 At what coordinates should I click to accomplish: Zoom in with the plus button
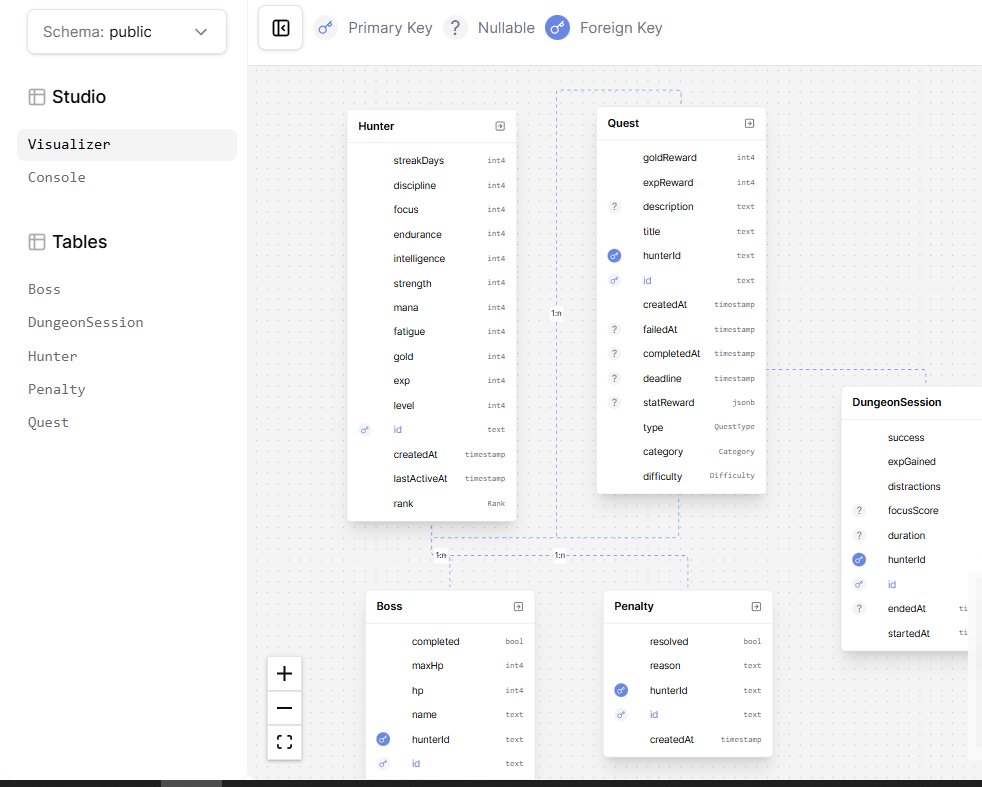point(284,674)
